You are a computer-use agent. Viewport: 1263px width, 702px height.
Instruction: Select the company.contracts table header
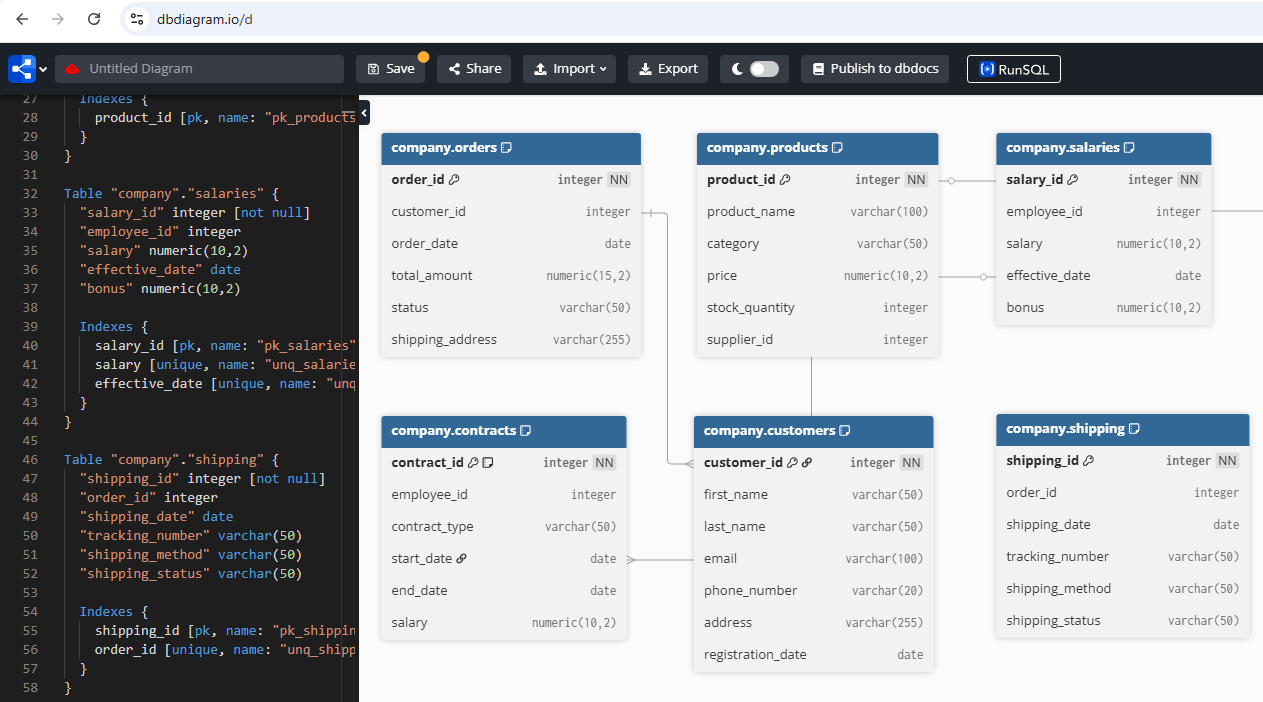point(504,431)
